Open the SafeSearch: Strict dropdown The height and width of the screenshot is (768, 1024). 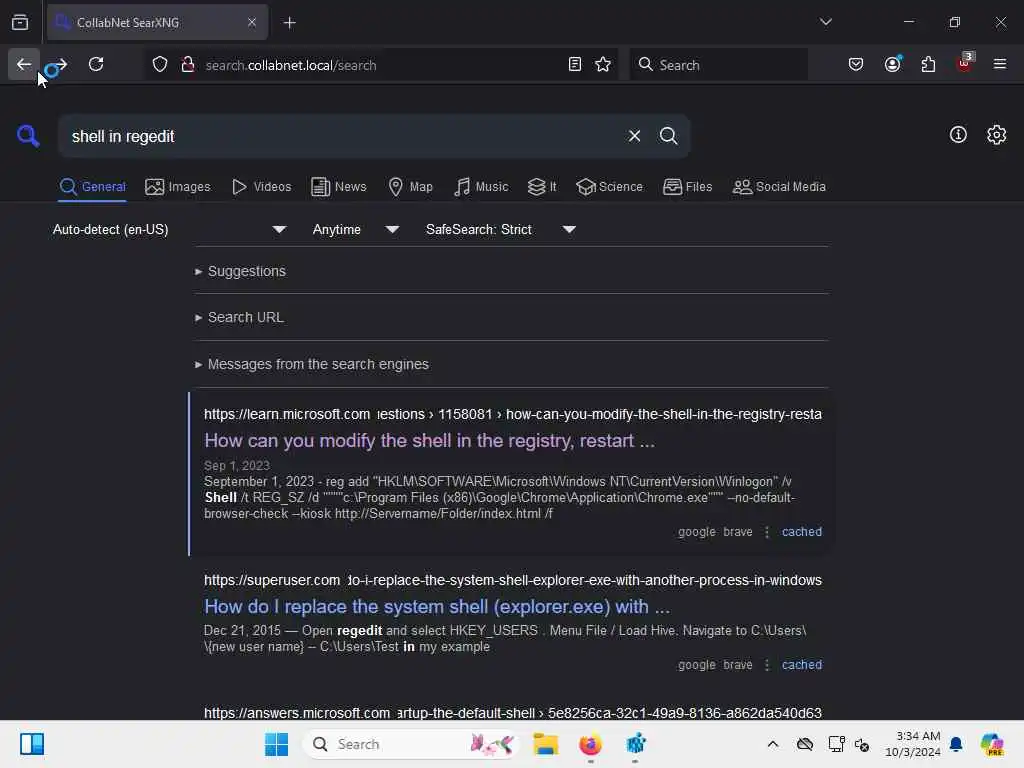[x=500, y=230]
